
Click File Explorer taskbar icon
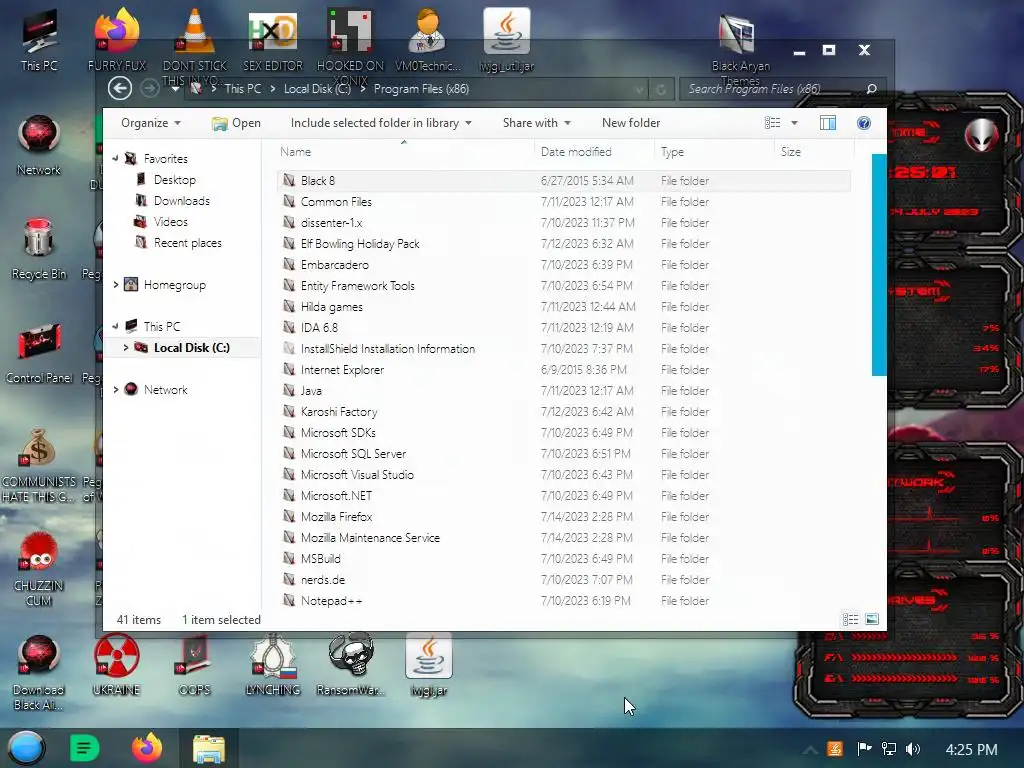[x=209, y=748]
